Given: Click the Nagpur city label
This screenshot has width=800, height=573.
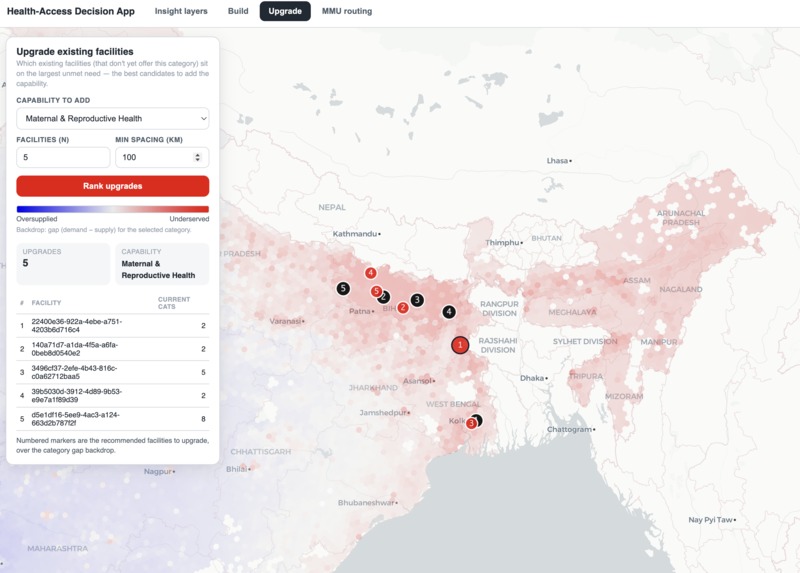Looking at the screenshot, I should (x=158, y=471).
